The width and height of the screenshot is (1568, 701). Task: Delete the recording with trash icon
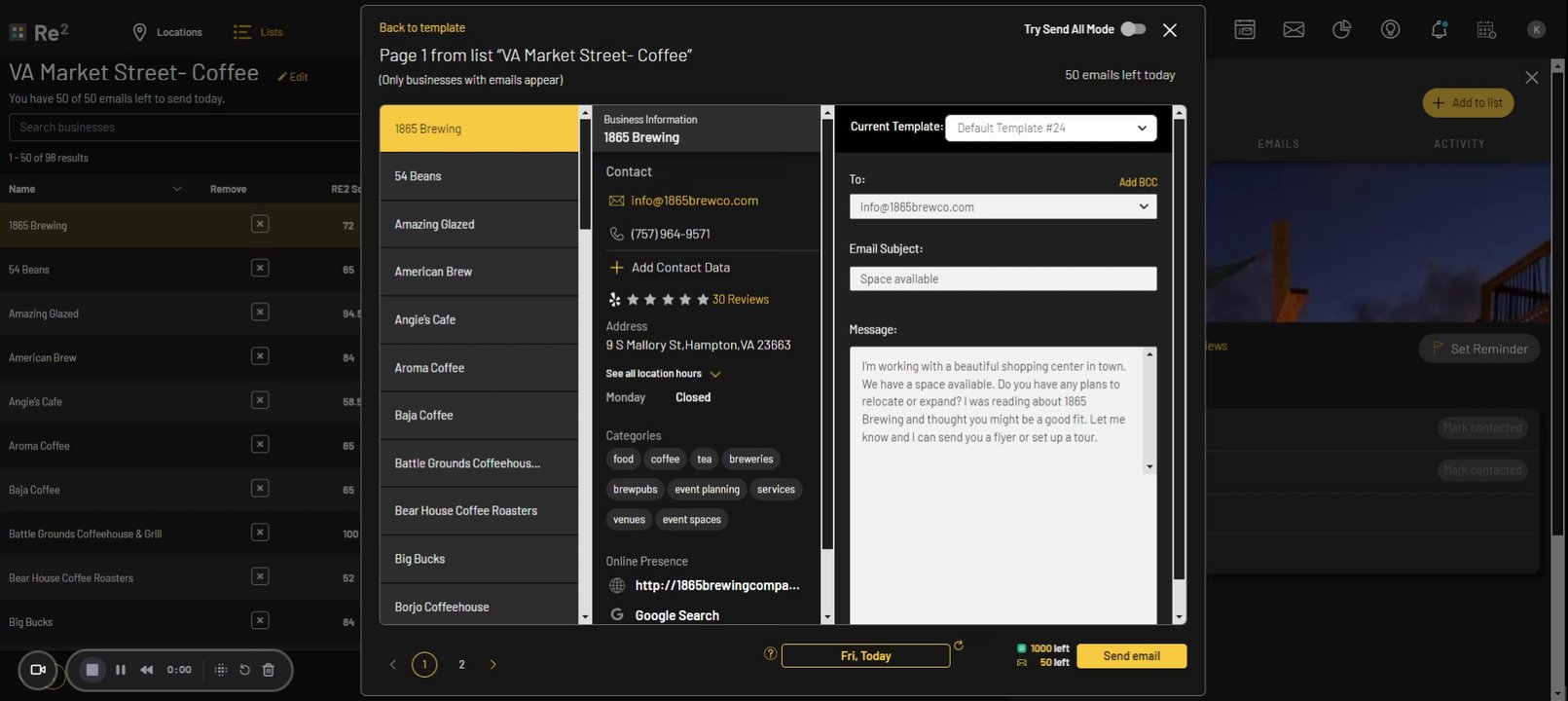point(269,670)
